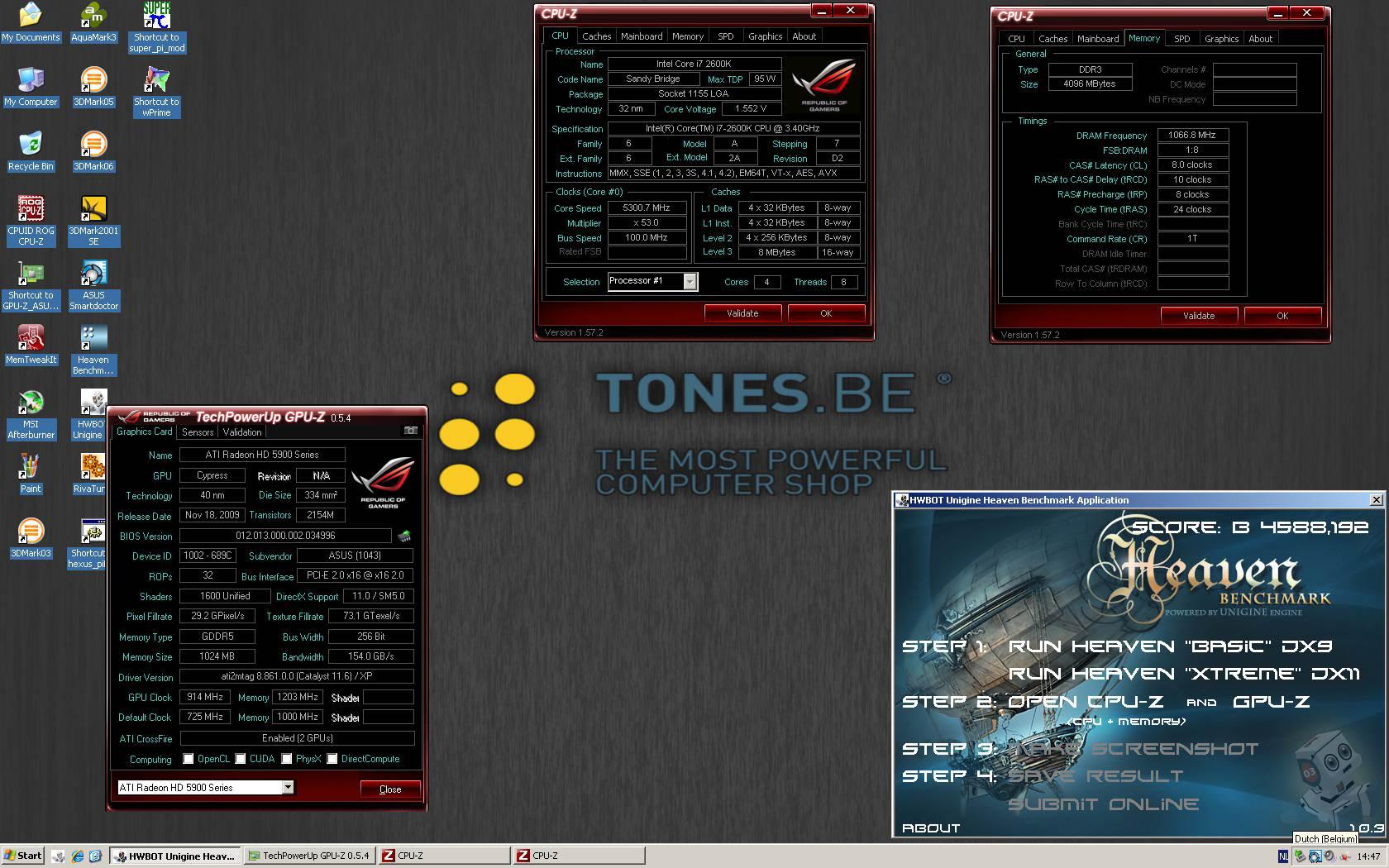Image resolution: width=1389 pixels, height=868 pixels.
Task: Launch 3DMark2001 SE icon
Action: coord(93,221)
